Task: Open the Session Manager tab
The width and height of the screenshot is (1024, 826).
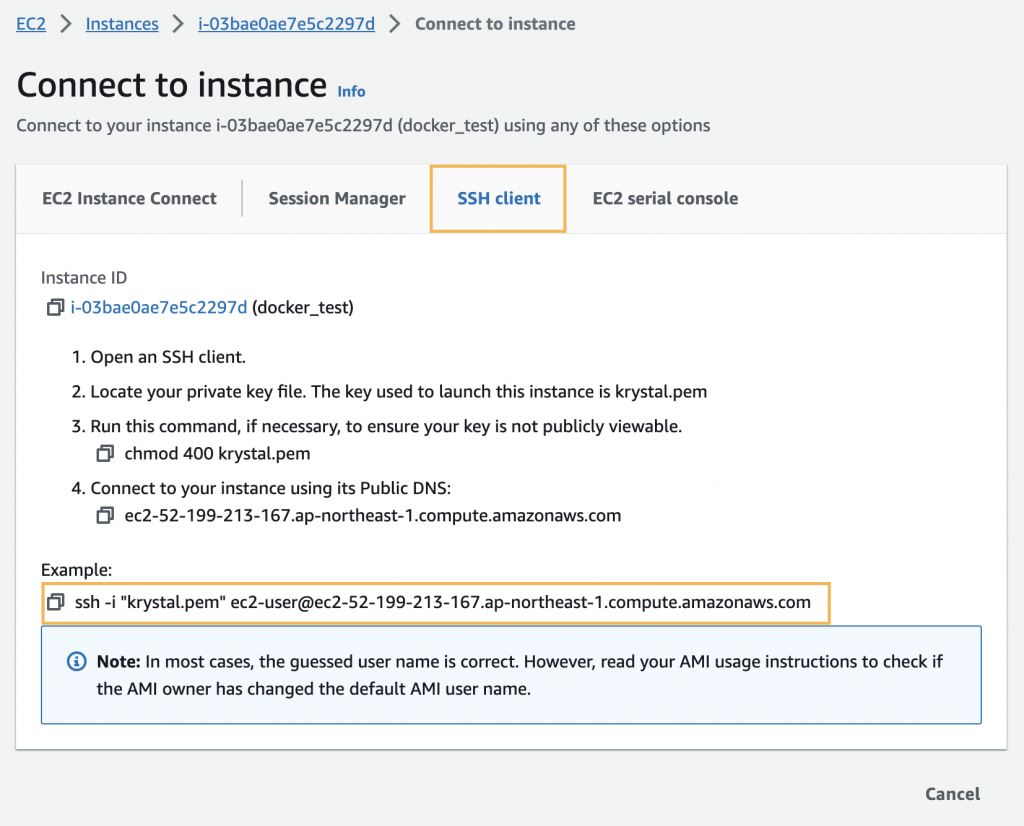Action: (337, 198)
